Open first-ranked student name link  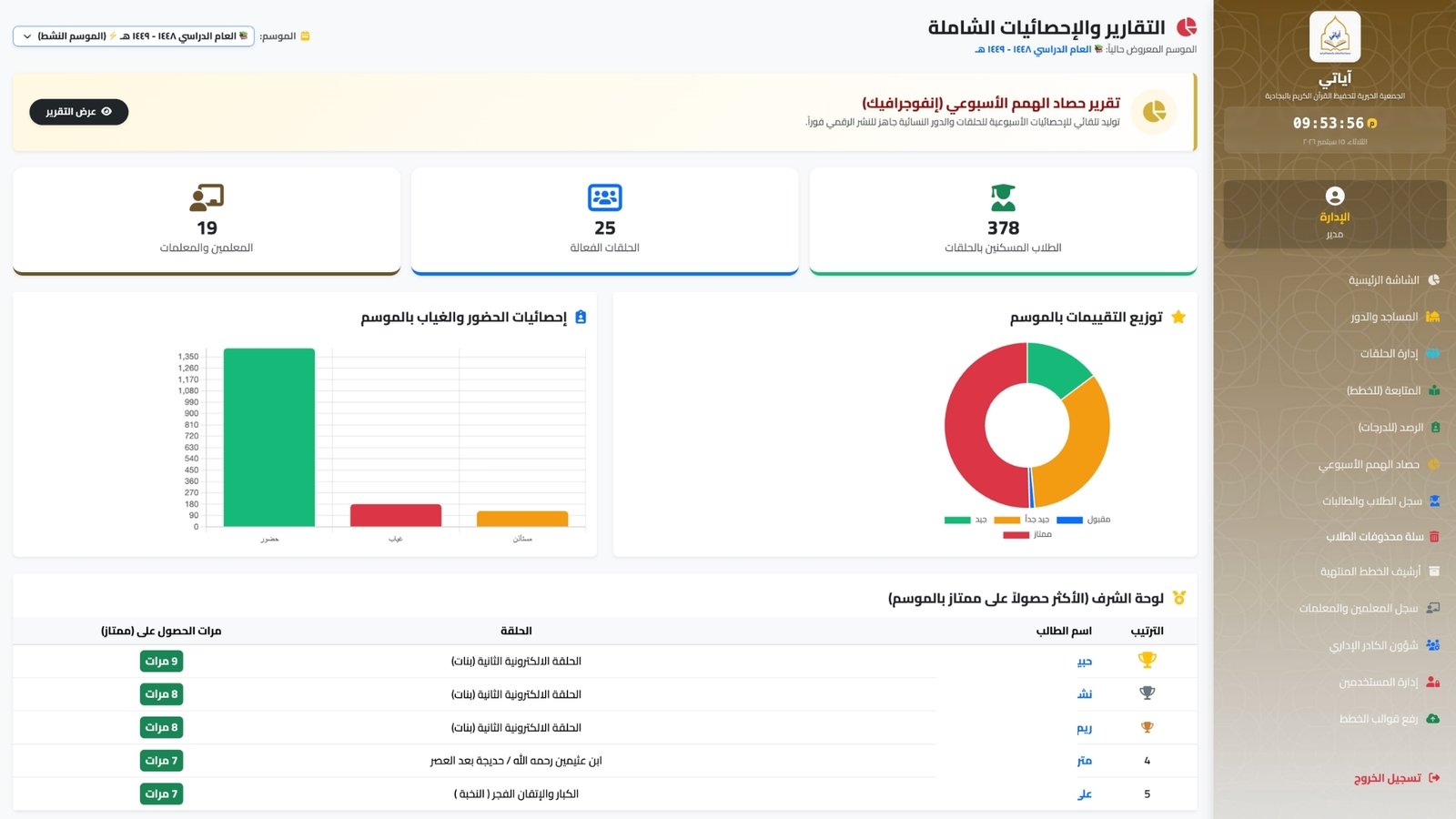(x=1085, y=662)
